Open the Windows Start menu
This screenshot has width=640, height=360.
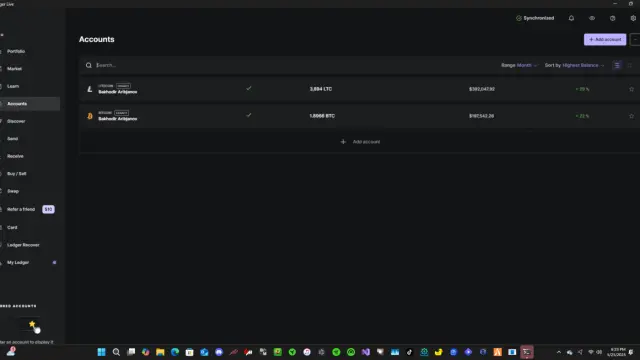(101, 352)
